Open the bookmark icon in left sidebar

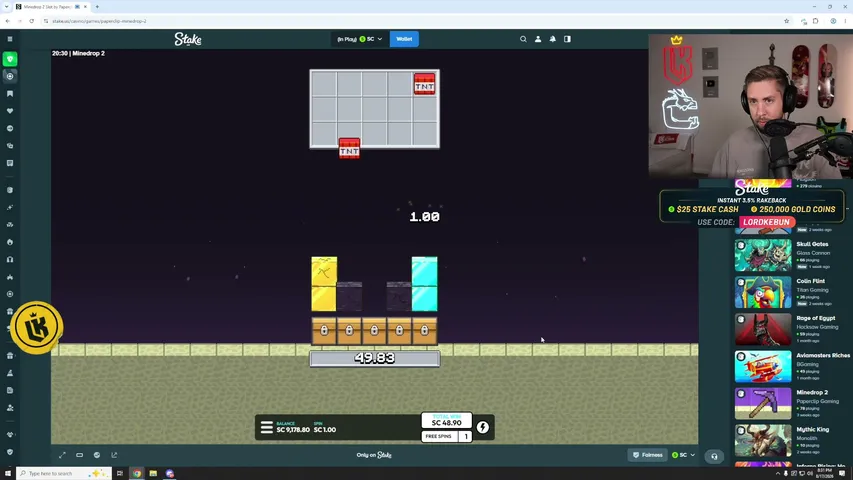point(10,94)
